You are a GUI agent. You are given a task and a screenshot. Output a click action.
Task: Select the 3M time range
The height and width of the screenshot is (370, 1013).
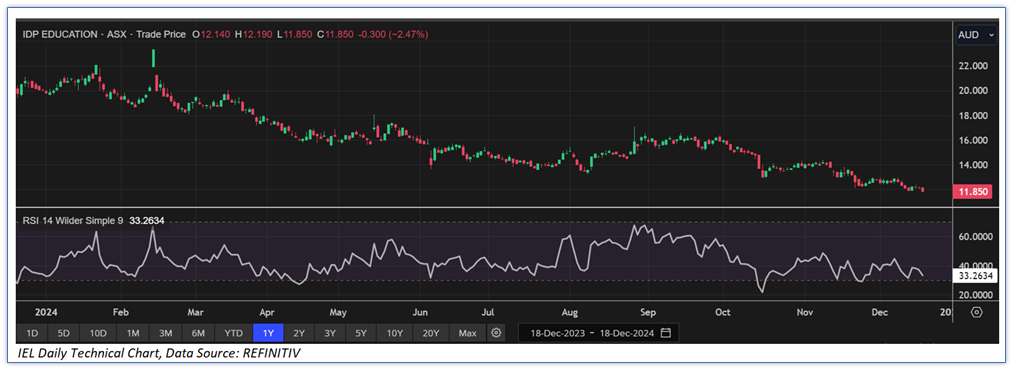point(165,333)
